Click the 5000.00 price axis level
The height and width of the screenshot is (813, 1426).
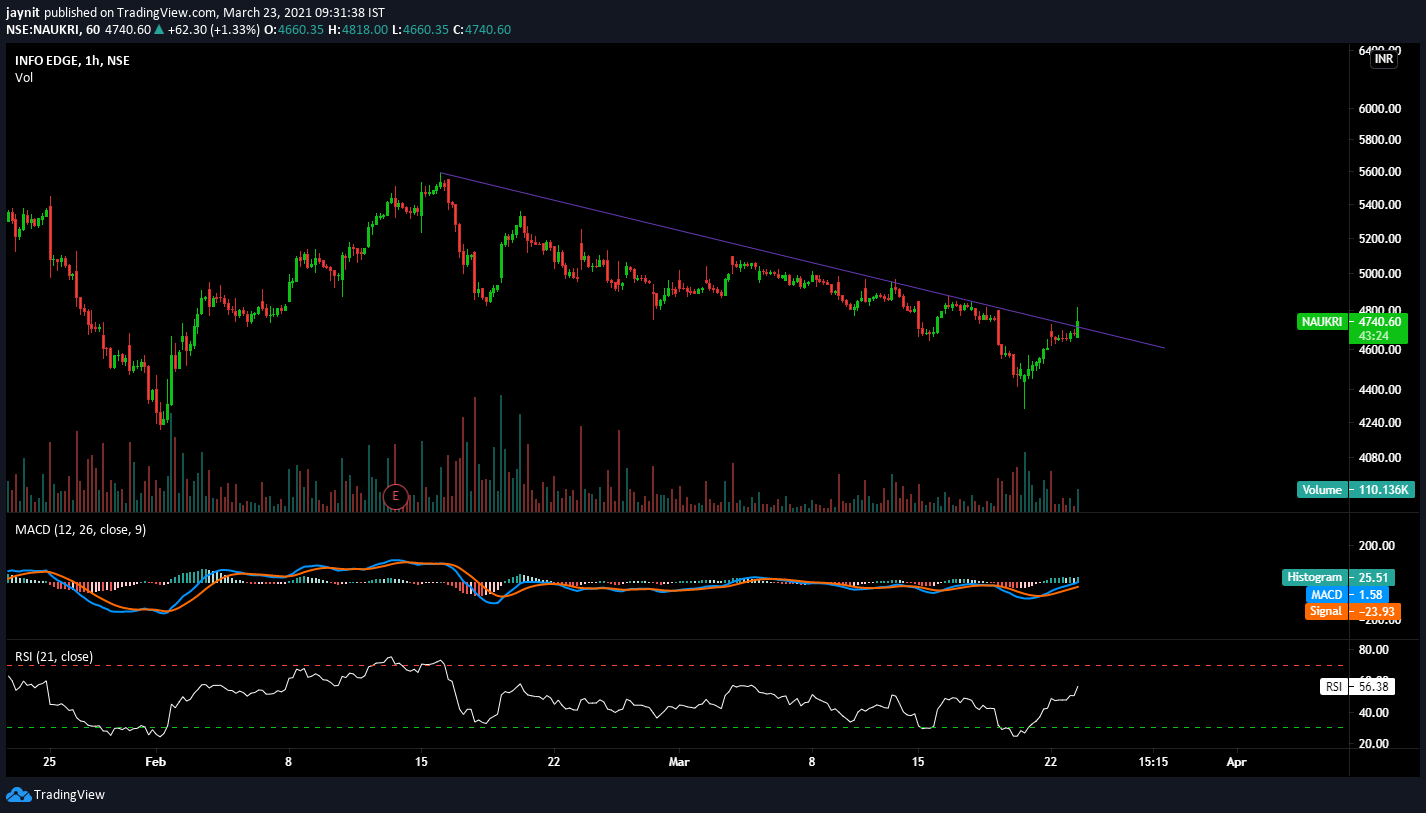(x=1379, y=274)
